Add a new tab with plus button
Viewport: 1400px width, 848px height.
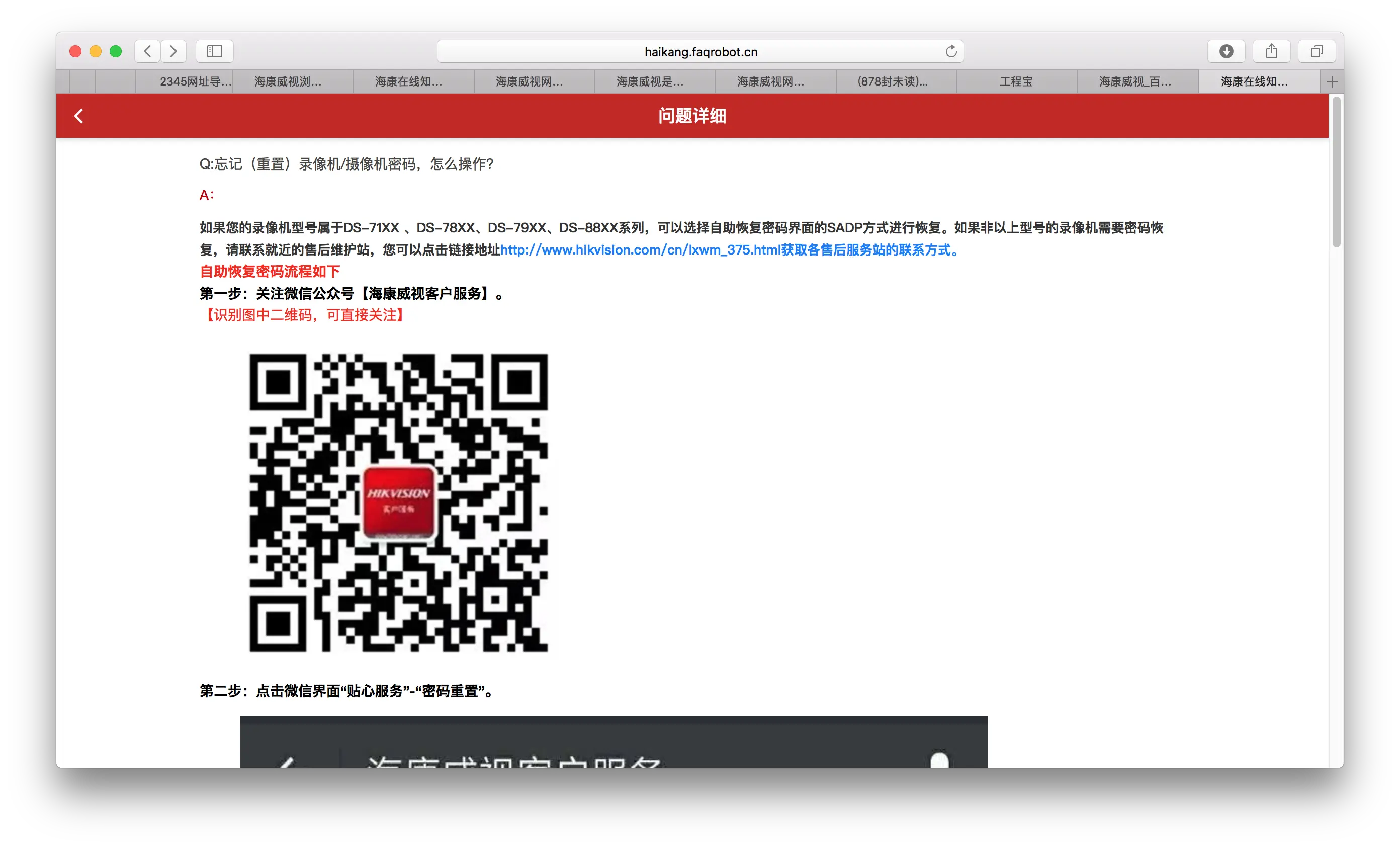pyautogui.click(x=1331, y=82)
